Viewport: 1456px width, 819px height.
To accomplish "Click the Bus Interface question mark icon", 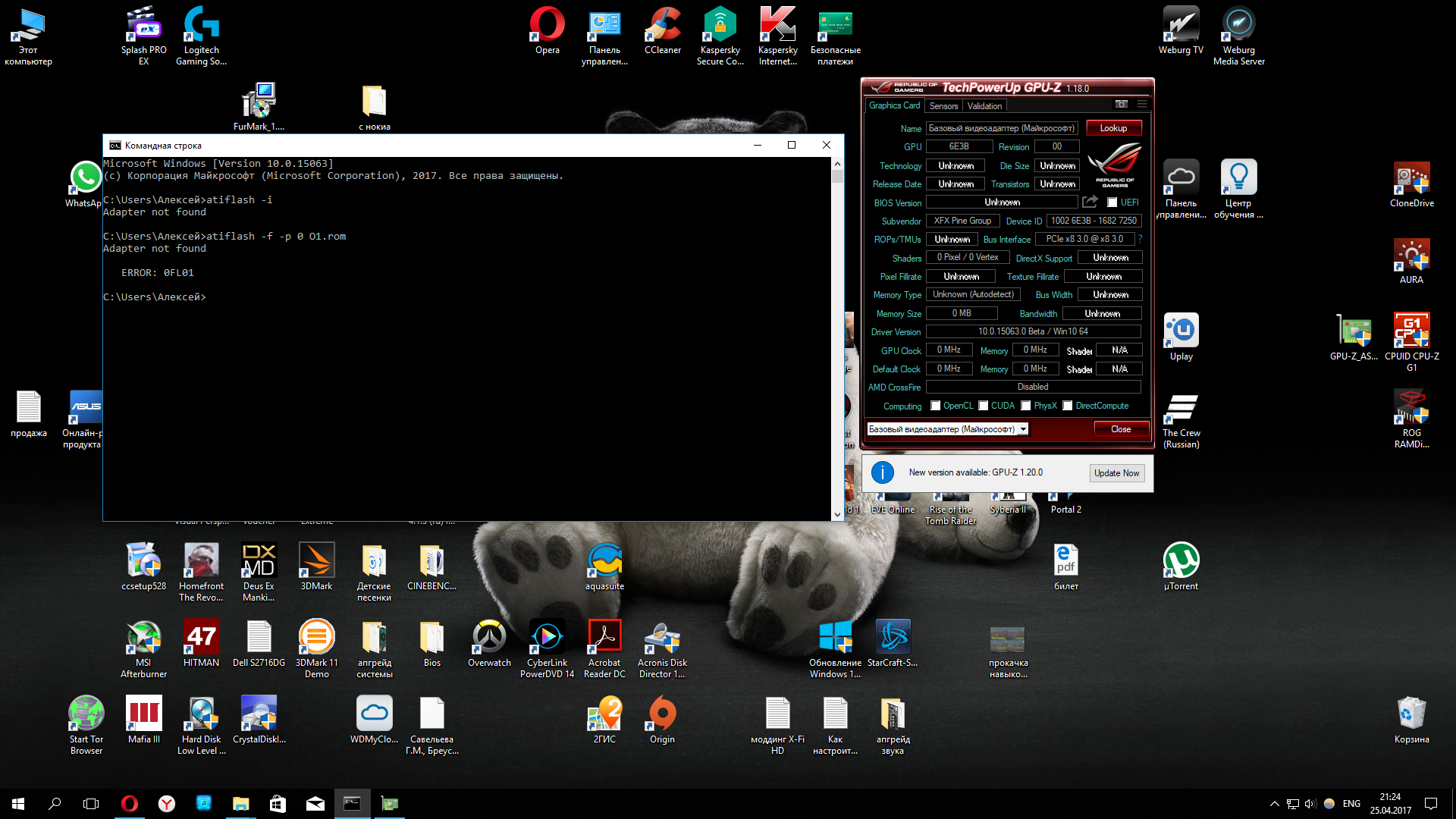I will pos(1140,239).
